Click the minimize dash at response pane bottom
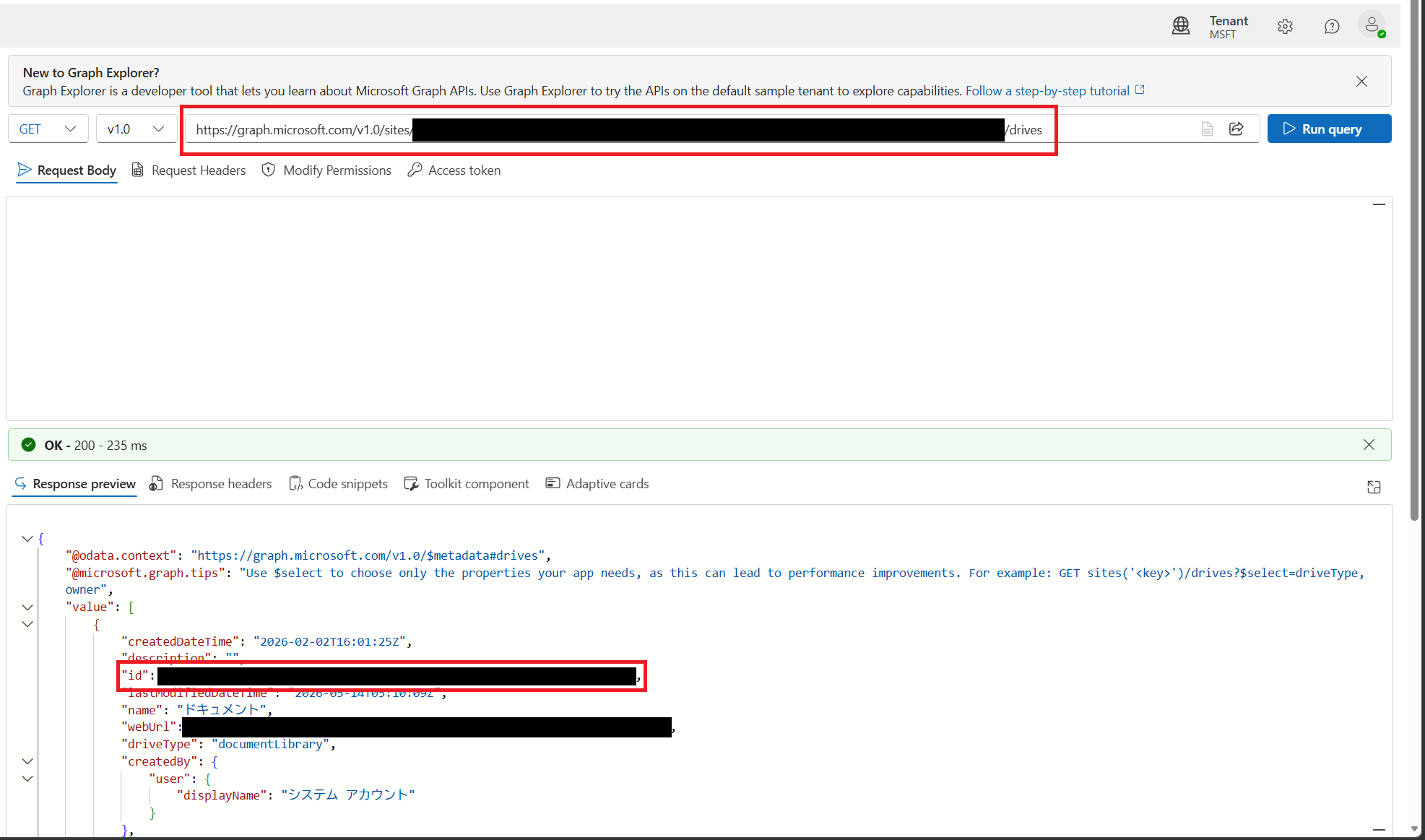 click(1379, 830)
